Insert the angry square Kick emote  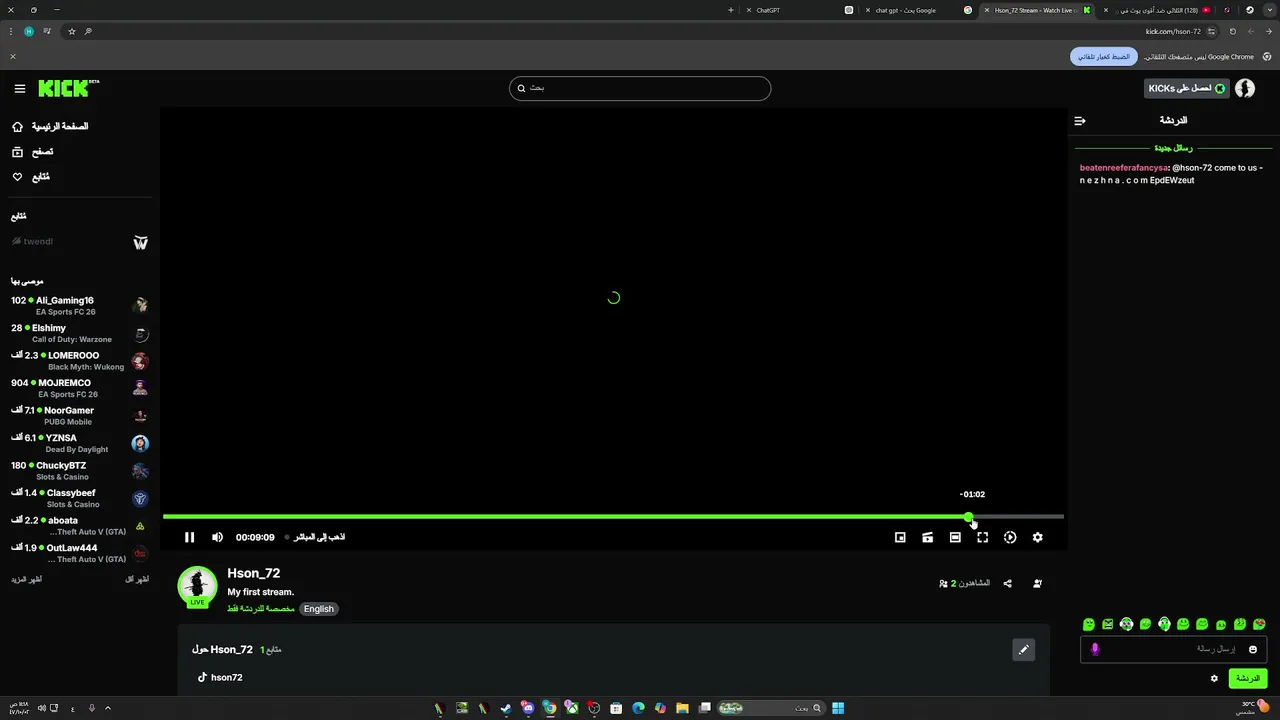click(1108, 624)
